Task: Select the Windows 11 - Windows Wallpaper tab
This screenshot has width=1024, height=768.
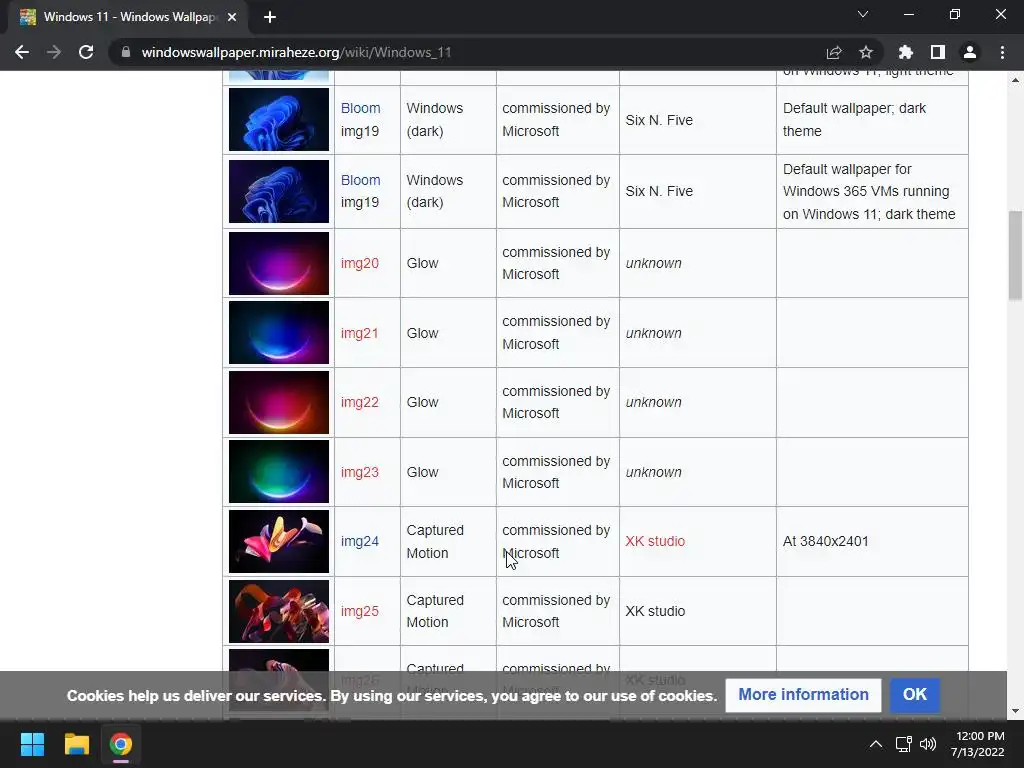Action: coord(128,17)
